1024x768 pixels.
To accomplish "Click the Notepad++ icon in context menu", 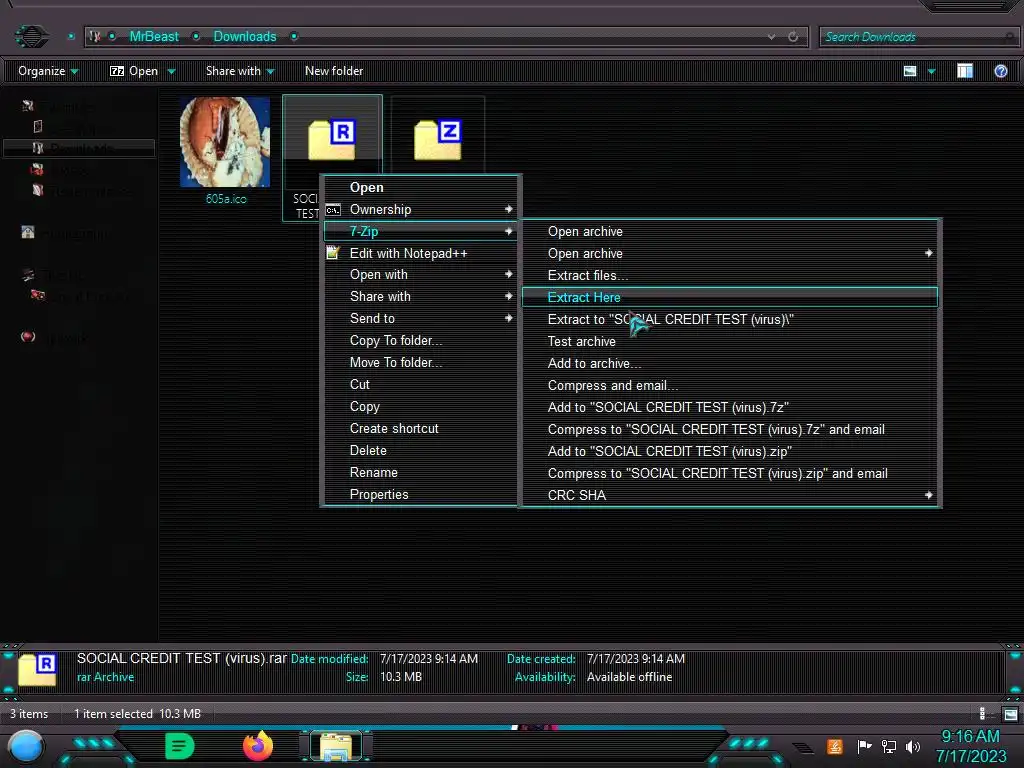I will 333,253.
